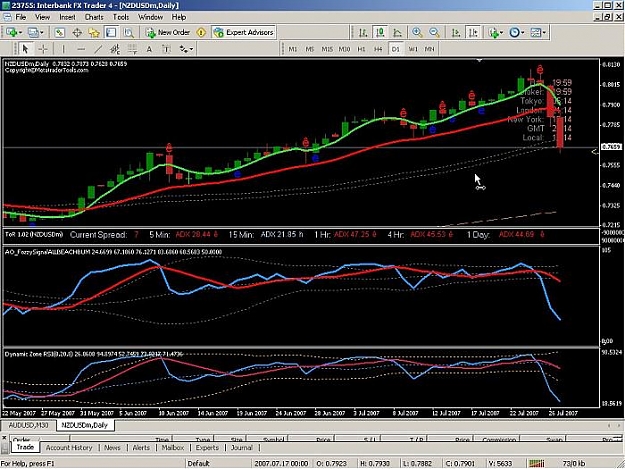This screenshot has width=625, height=469.
Task: Open the Journal terminal tab
Action: (x=242, y=447)
